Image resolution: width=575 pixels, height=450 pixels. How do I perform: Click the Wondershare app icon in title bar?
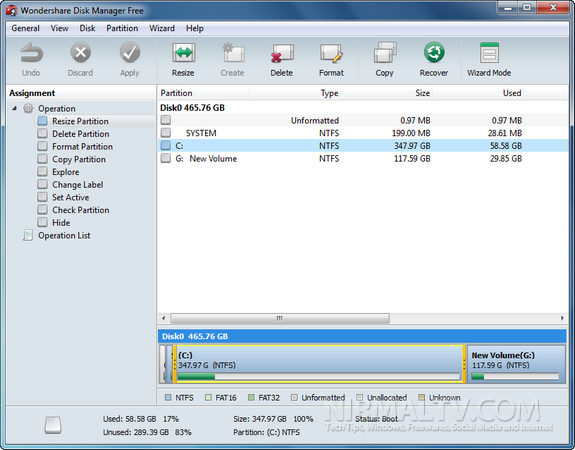(x=12, y=11)
